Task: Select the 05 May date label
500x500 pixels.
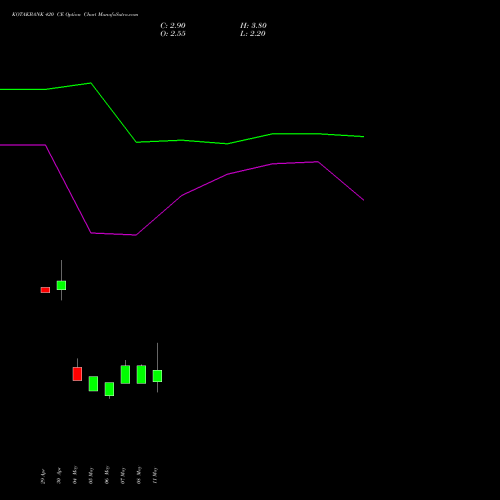Action: click(91, 475)
